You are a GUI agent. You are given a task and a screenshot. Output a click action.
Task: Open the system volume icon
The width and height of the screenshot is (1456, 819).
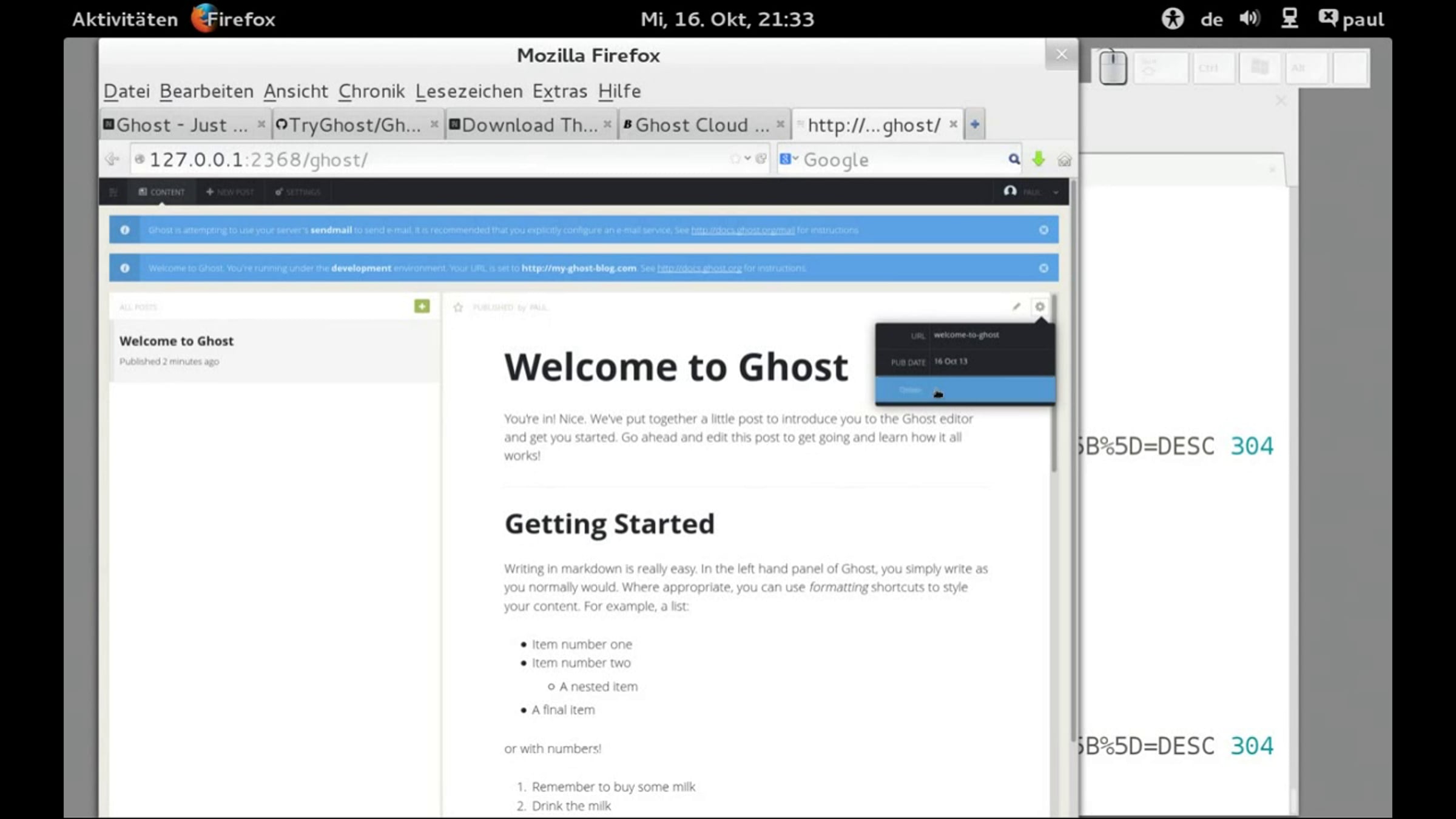pyautogui.click(x=1249, y=19)
